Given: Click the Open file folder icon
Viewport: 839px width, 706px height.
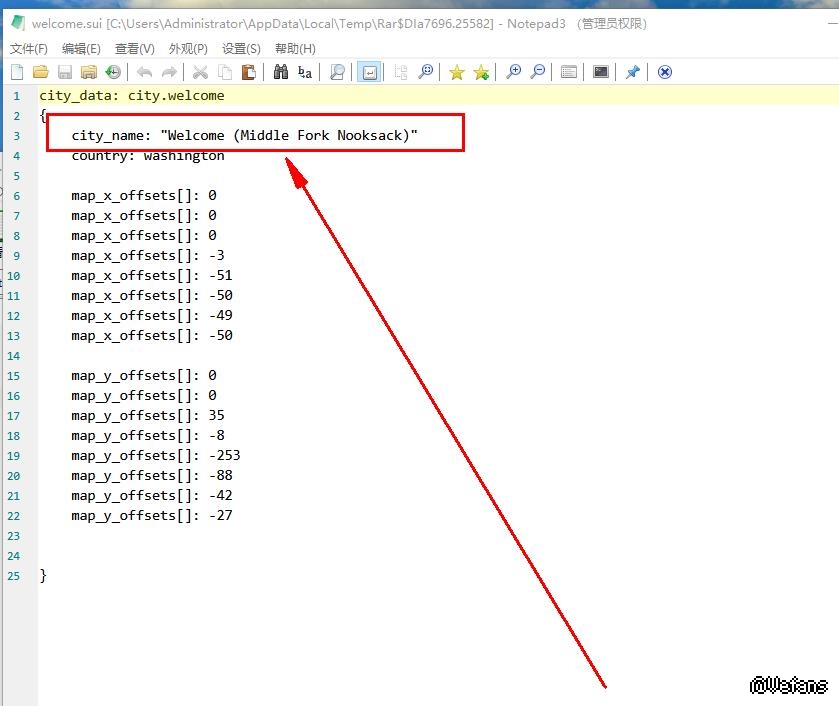Looking at the screenshot, I should tap(41, 72).
